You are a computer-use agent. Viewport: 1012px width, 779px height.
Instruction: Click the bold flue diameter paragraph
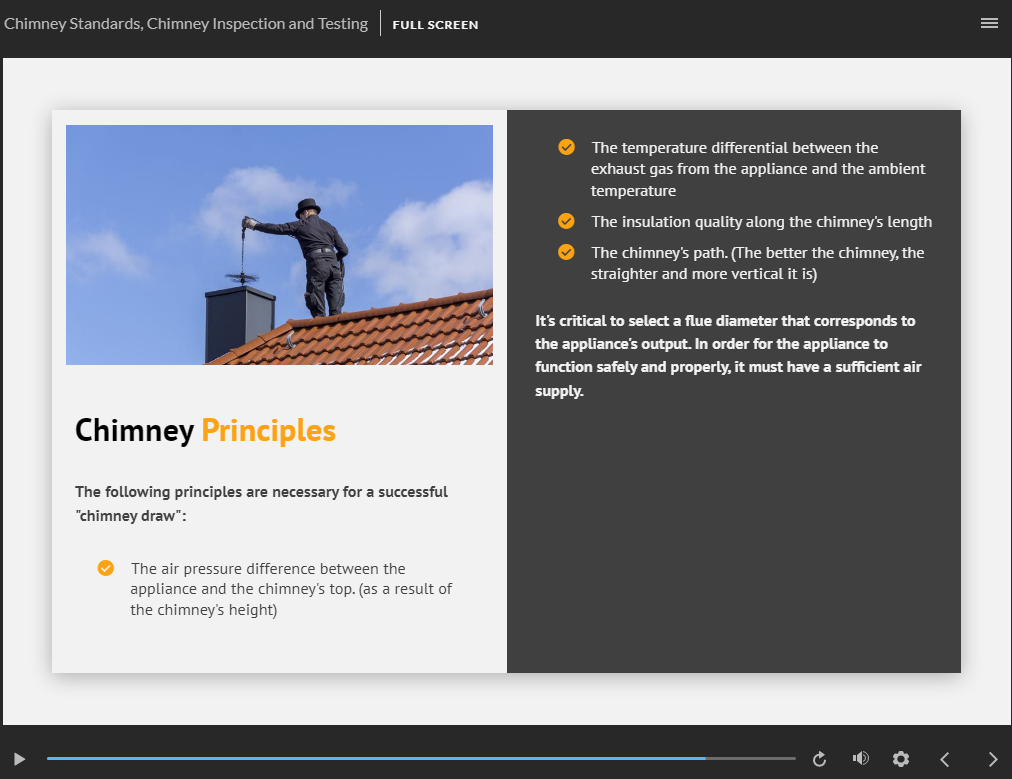coord(727,356)
